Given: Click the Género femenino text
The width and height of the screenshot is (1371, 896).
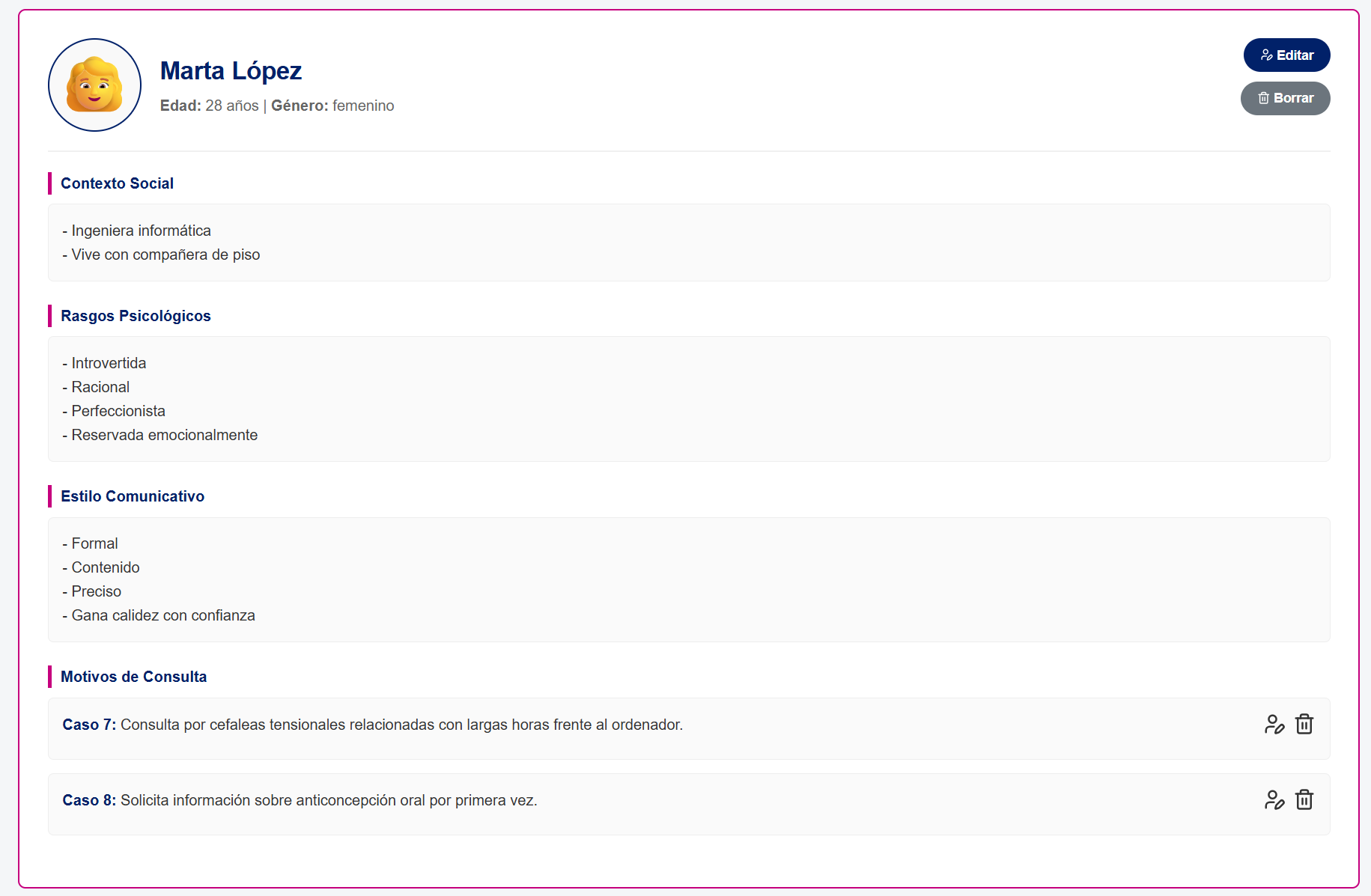Looking at the screenshot, I should click(x=332, y=106).
